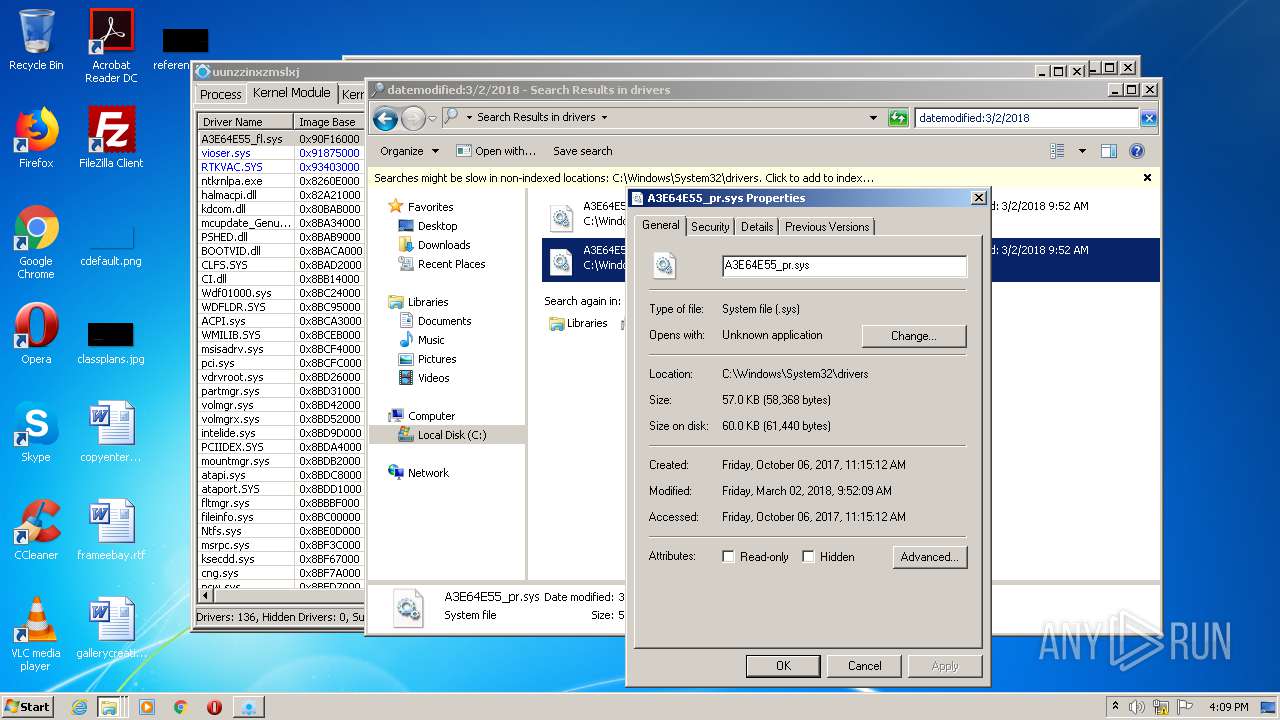Open the classplans.jpg desktop file

111,341
